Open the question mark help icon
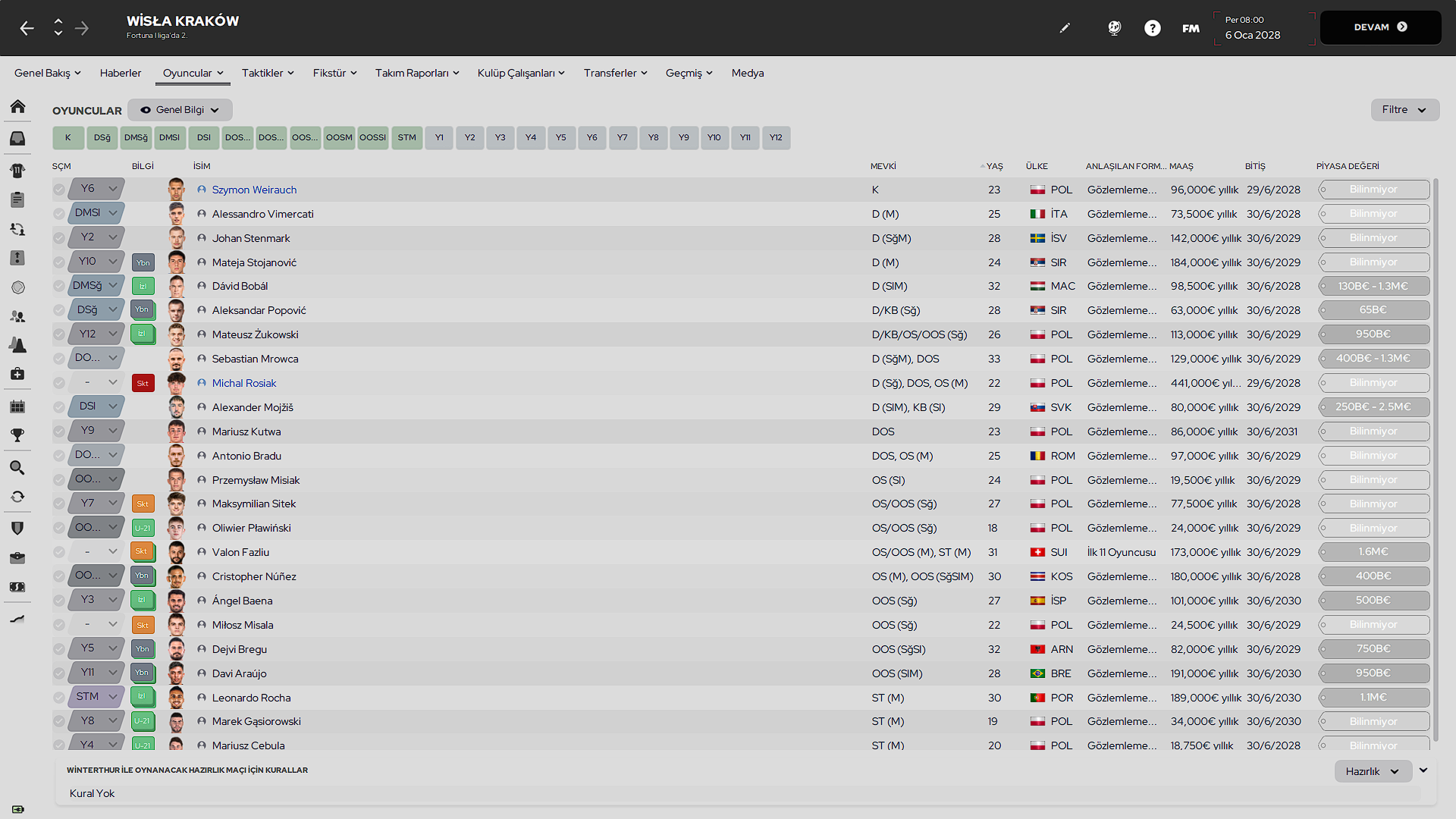Viewport: 1456px width, 819px height. tap(1152, 28)
